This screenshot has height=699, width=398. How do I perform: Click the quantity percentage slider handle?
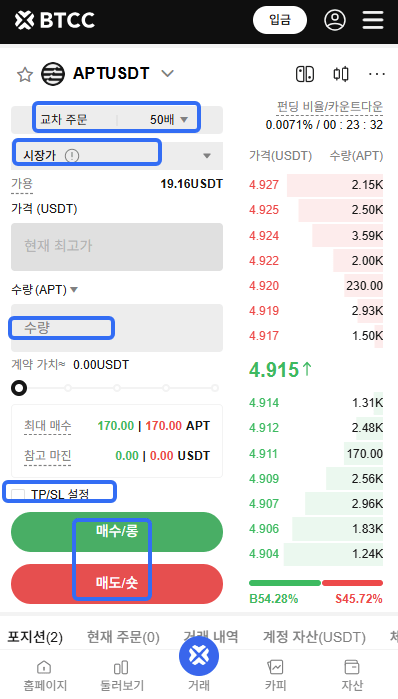[x=19, y=388]
